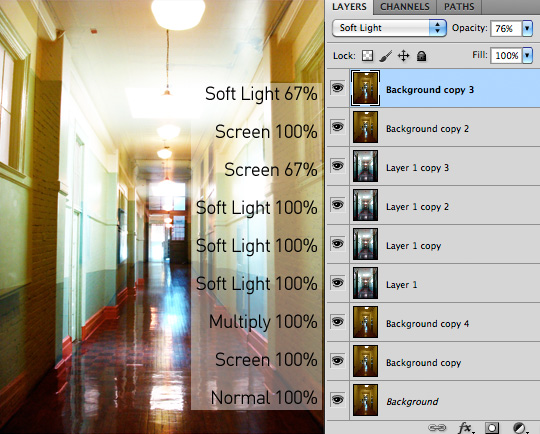The height and width of the screenshot is (434, 540).
Task: Select the Background copy 3 layer name
Action: 430,90
